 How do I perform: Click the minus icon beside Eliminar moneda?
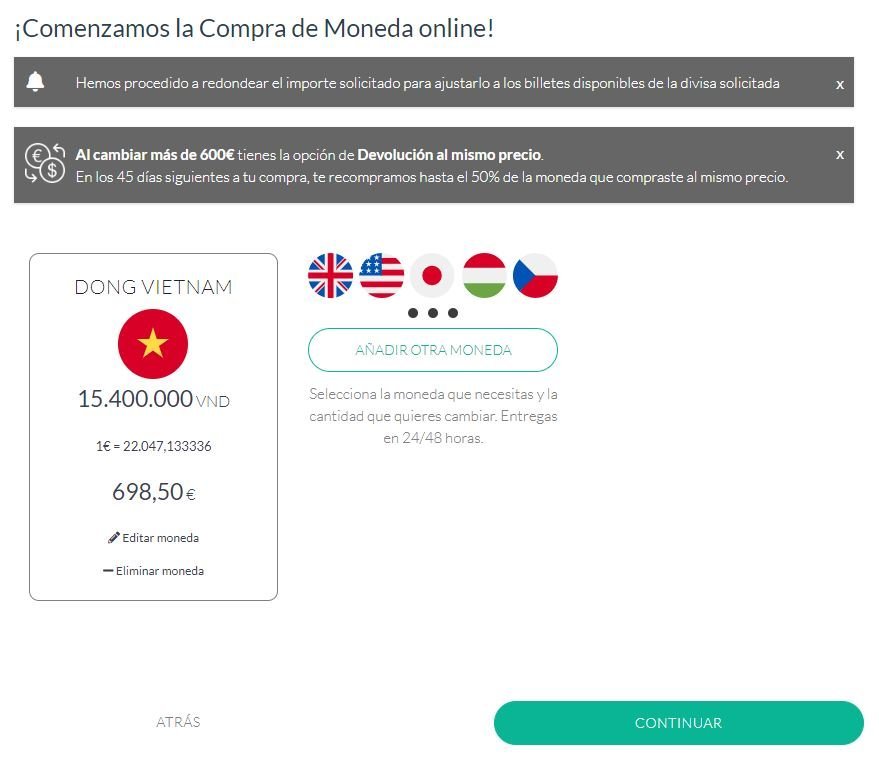tap(108, 571)
